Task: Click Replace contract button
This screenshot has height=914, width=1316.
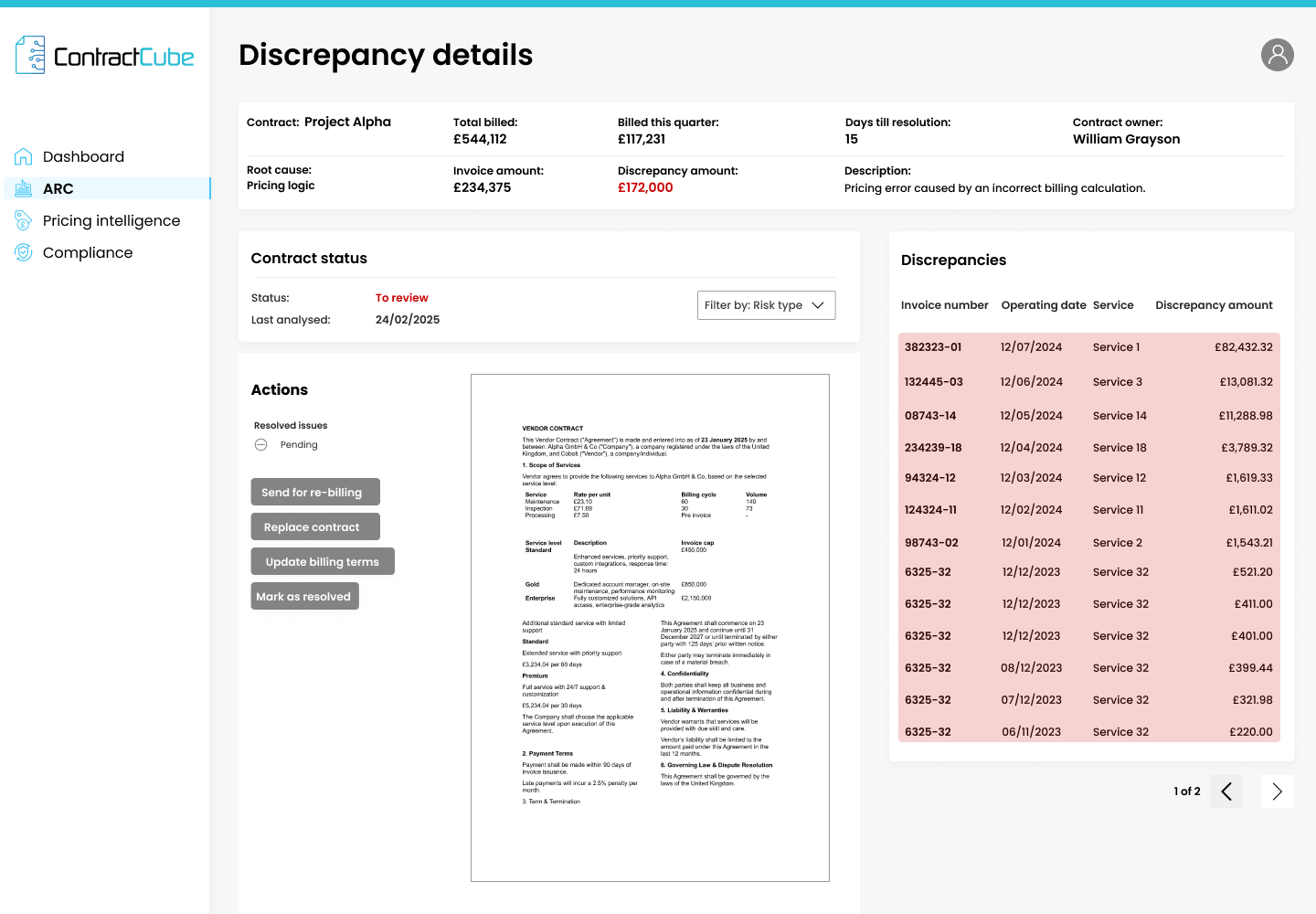Action: click(315, 526)
